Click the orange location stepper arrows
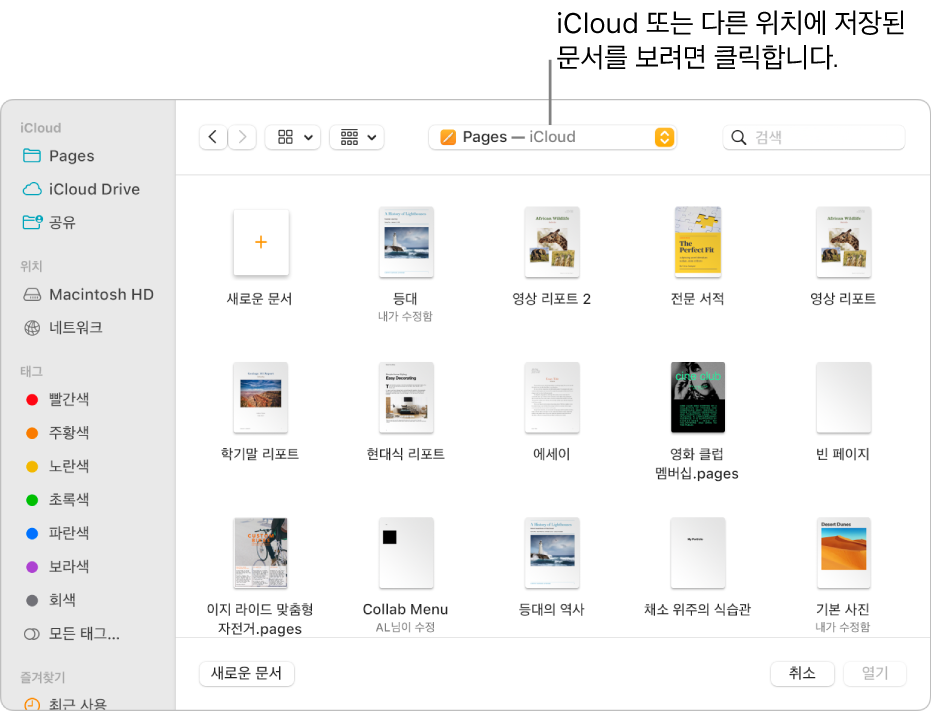931x713 pixels. click(x=664, y=137)
